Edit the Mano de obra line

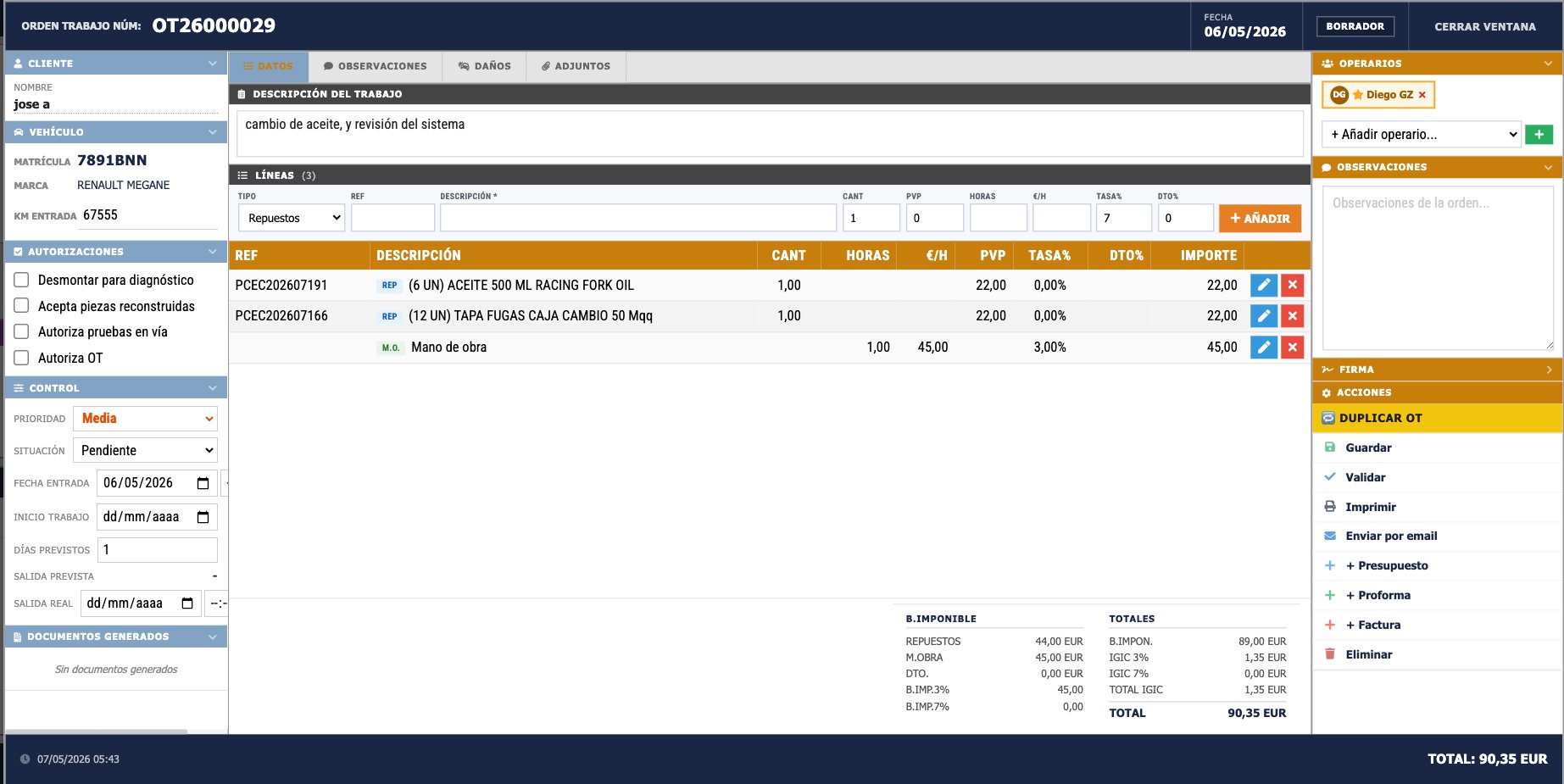[1263, 347]
